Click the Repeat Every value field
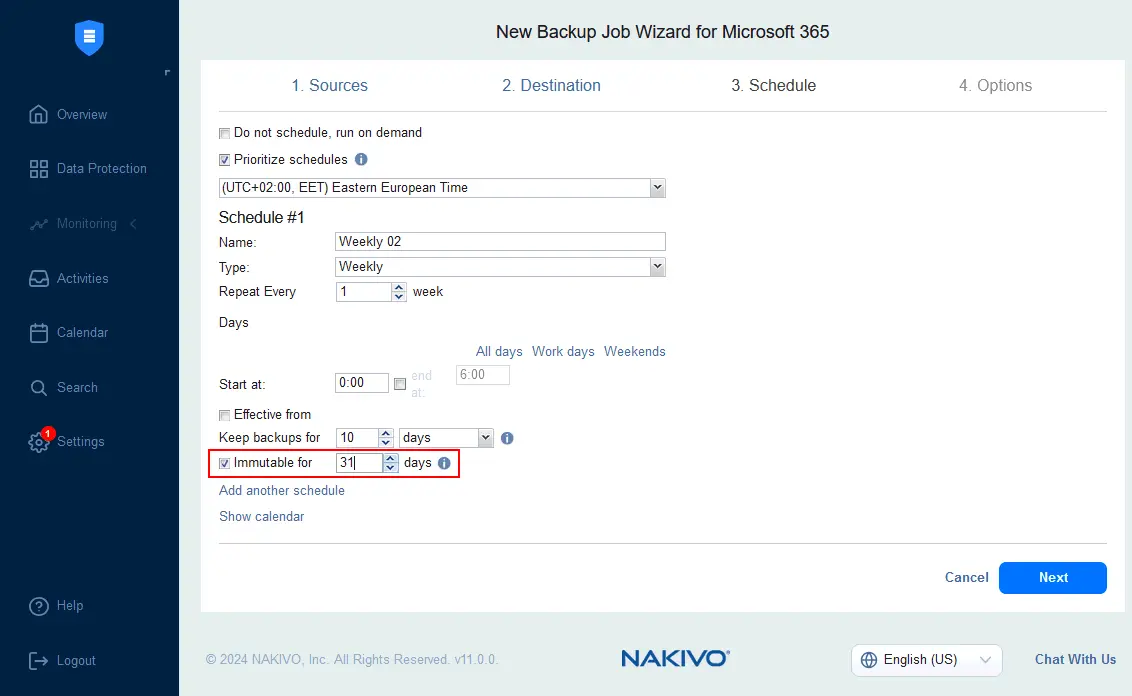The image size is (1132, 696). pyautogui.click(x=364, y=292)
